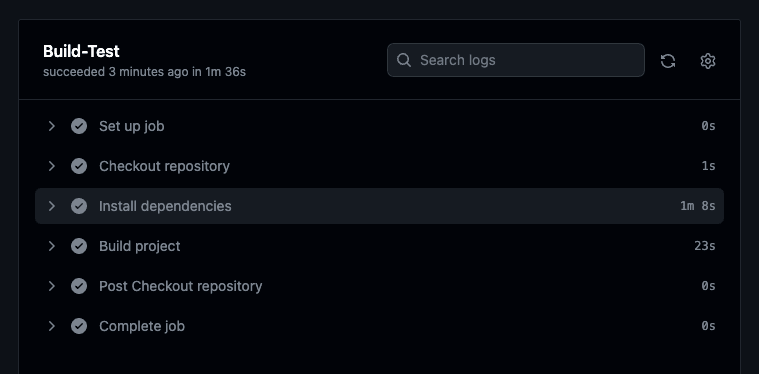Click the 1m 8s duration text
Image resolution: width=759 pixels, height=374 pixels.
click(x=698, y=206)
